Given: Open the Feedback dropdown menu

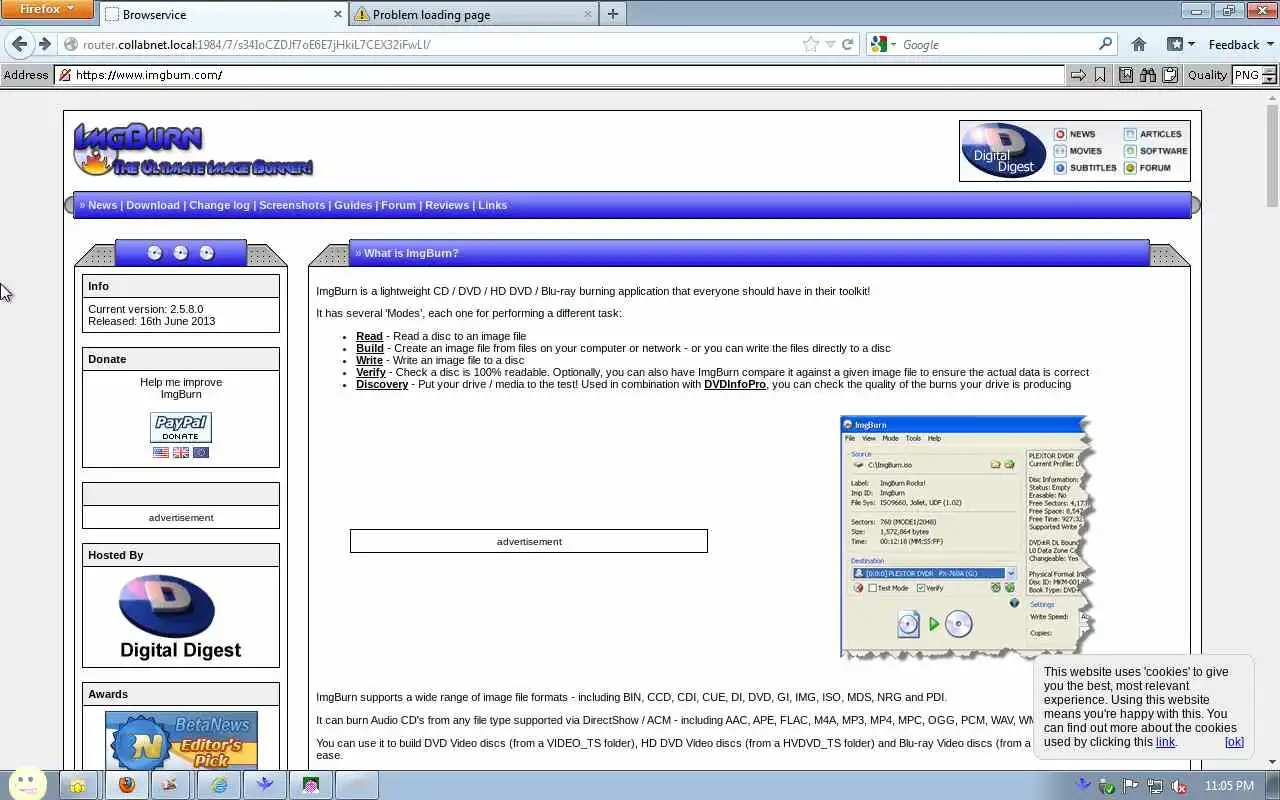Looking at the screenshot, I should click(1241, 44).
